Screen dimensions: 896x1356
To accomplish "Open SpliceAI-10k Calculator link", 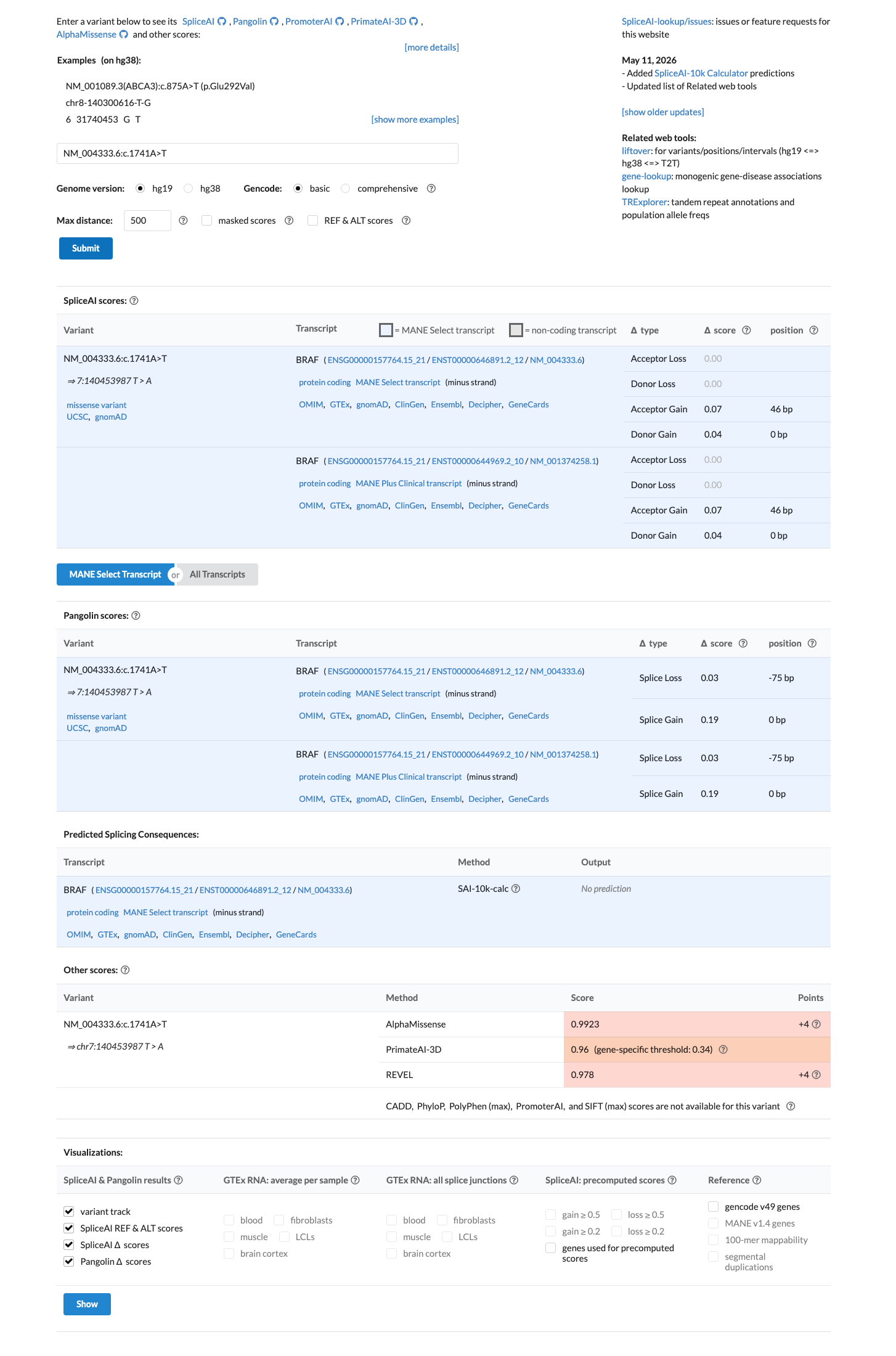I will [701, 73].
